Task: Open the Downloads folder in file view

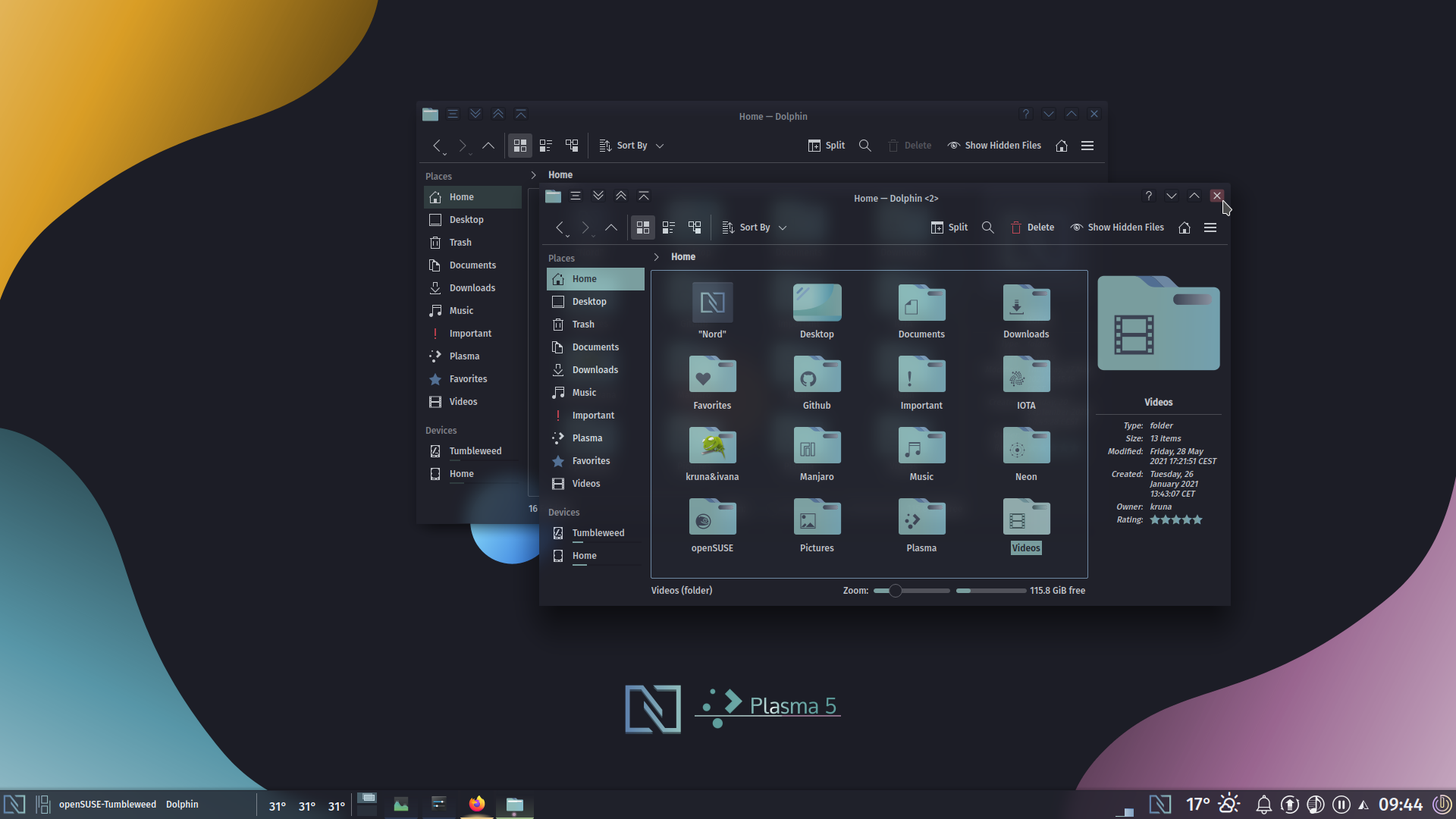Action: coord(1026,303)
